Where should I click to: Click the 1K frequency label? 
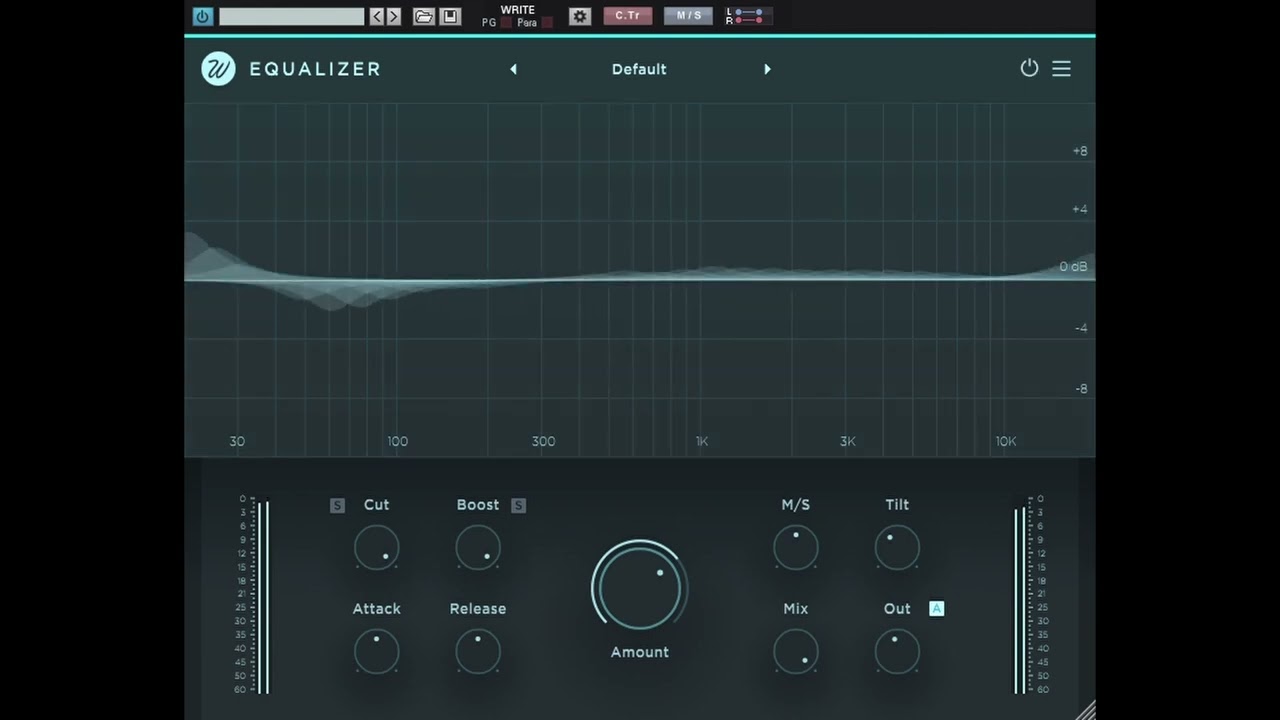coord(702,441)
